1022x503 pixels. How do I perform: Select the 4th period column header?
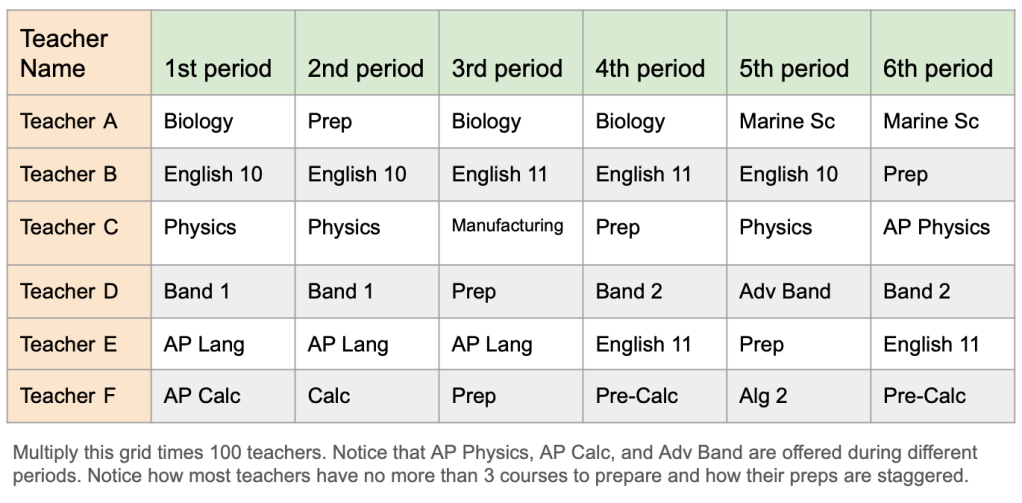pyautogui.click(x=650, y=69)
